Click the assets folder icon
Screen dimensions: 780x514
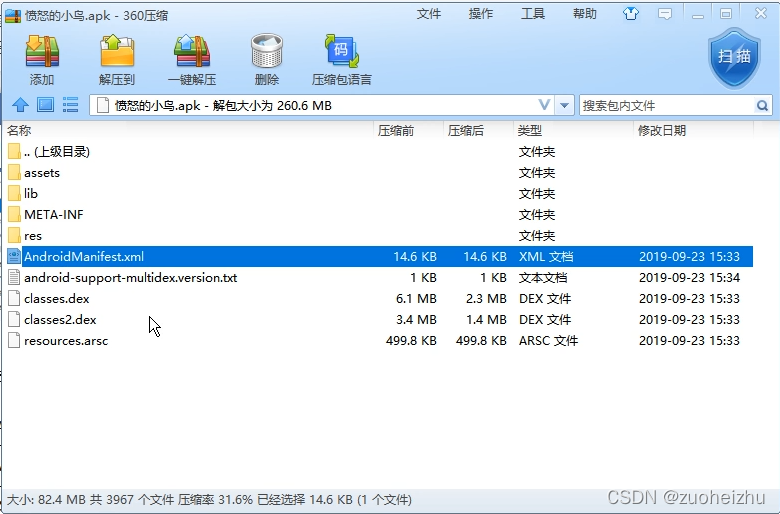(14, 173)
